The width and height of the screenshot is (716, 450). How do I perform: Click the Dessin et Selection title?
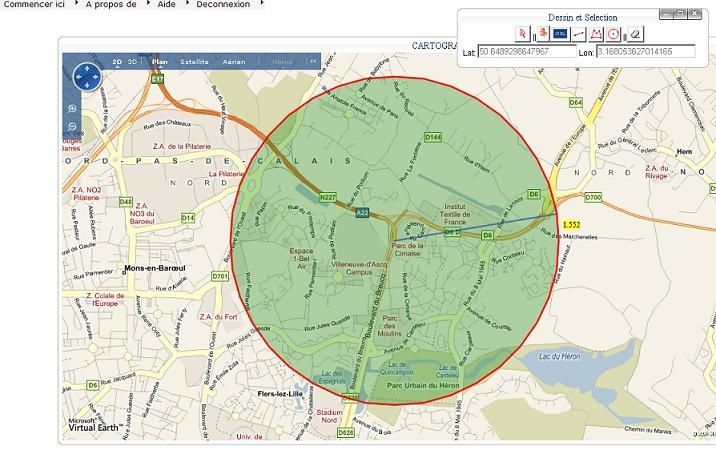pyautogui.click(x=583, y=17)
